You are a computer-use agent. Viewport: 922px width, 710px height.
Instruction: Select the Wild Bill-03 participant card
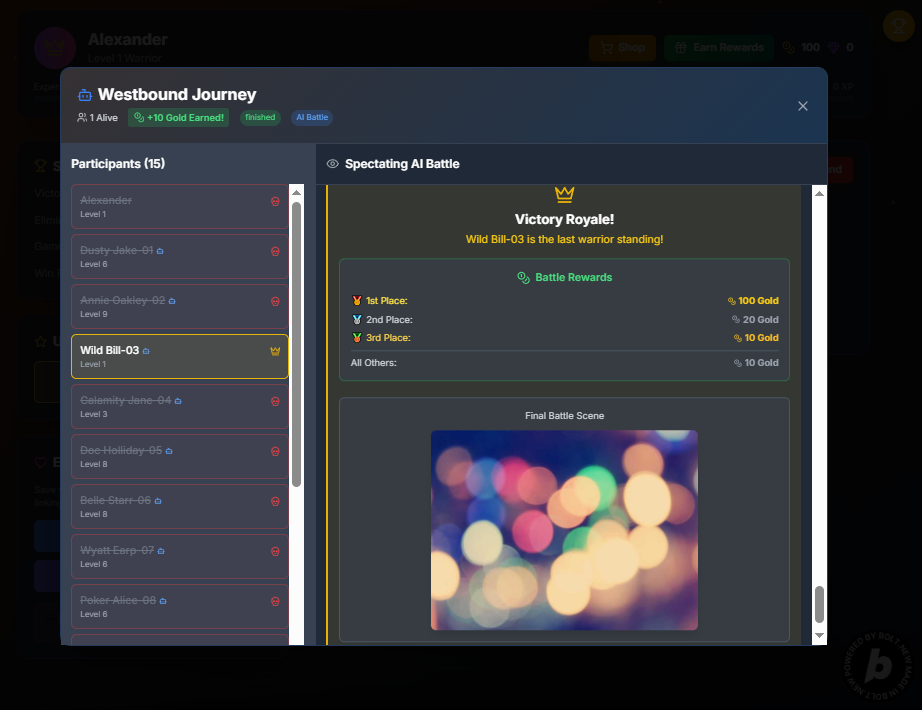(179, 356)
